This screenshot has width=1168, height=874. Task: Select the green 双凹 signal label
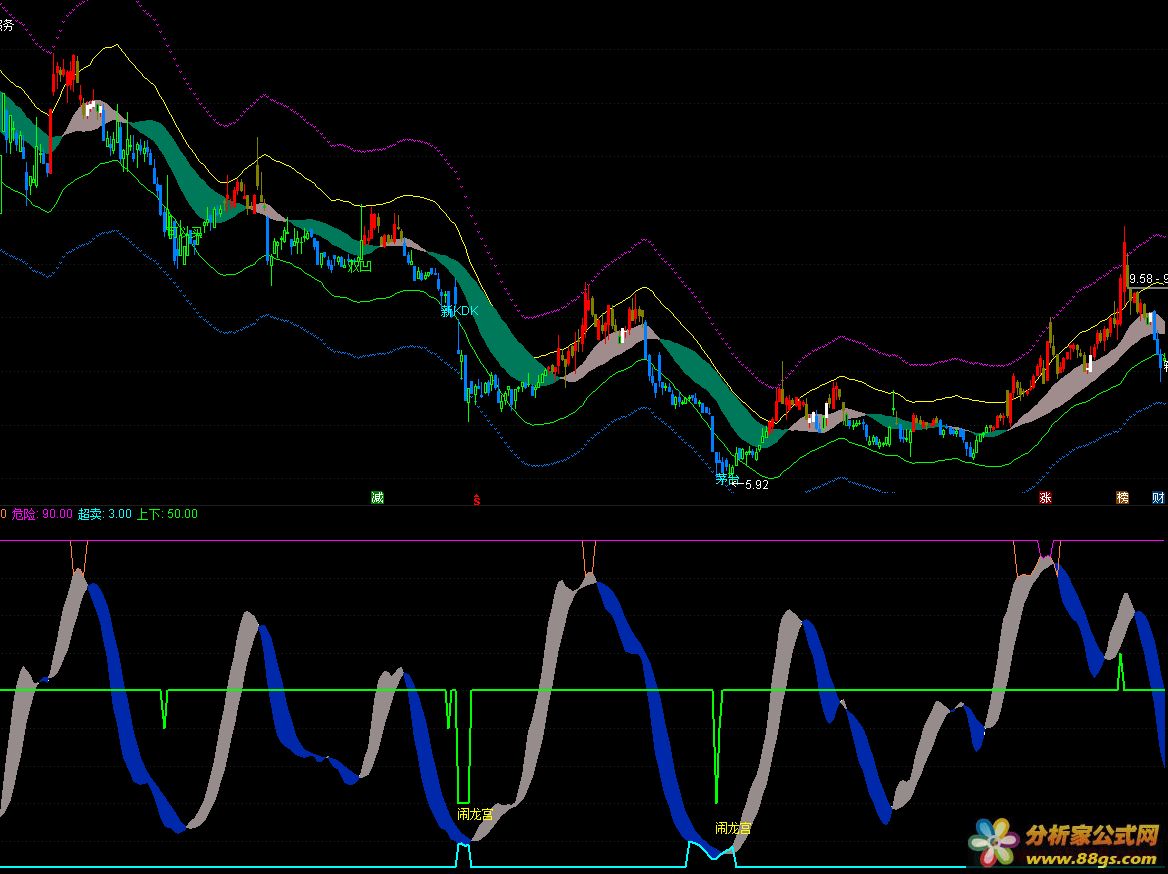[x=360, y=265]
